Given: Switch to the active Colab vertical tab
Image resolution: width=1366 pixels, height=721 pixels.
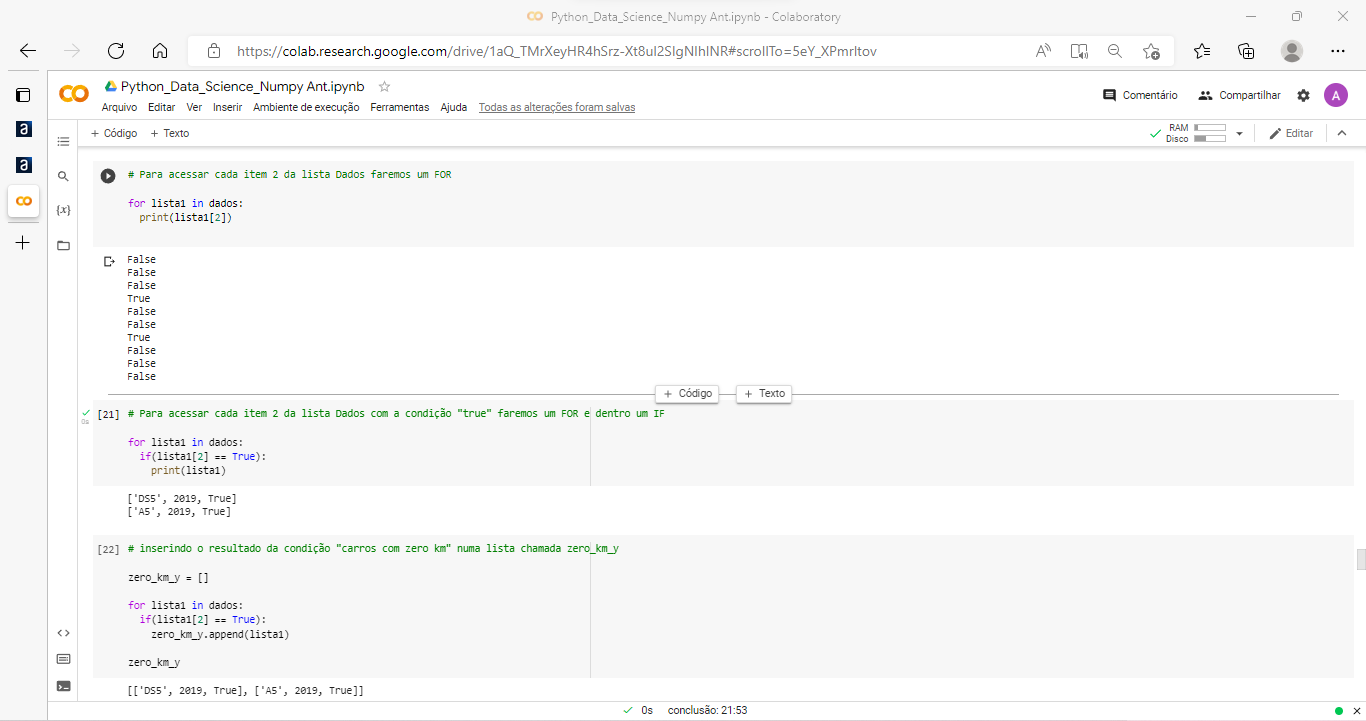Looking at the screenshot, I should [23, 201].
